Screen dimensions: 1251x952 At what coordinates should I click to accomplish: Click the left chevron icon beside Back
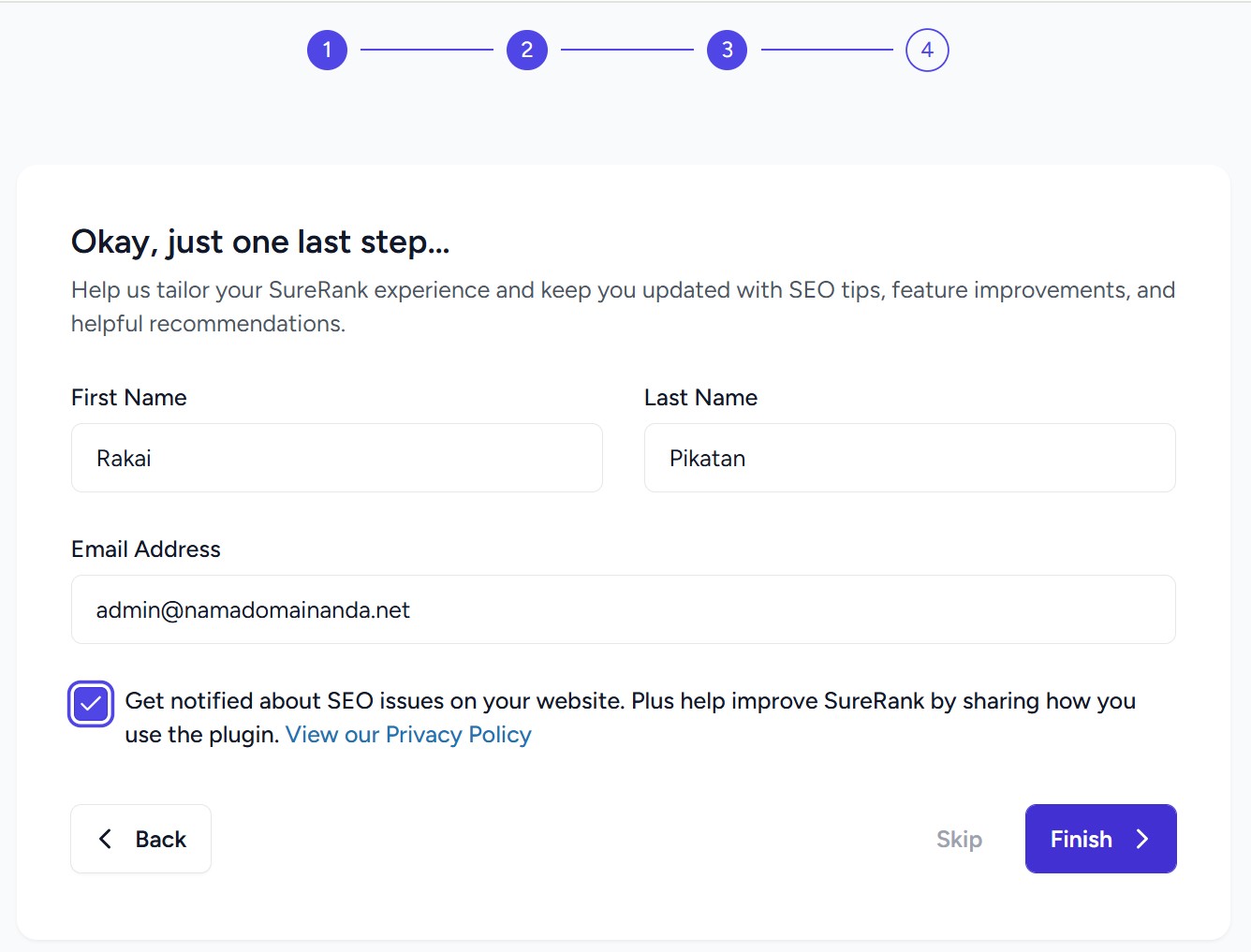pos(106,839)
